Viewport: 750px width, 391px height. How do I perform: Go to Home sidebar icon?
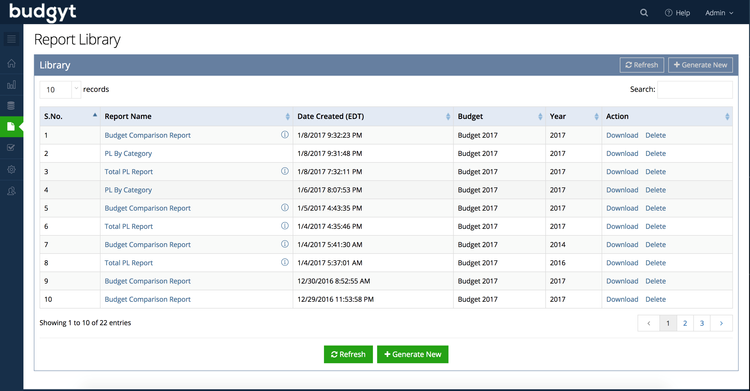(11, 63)
